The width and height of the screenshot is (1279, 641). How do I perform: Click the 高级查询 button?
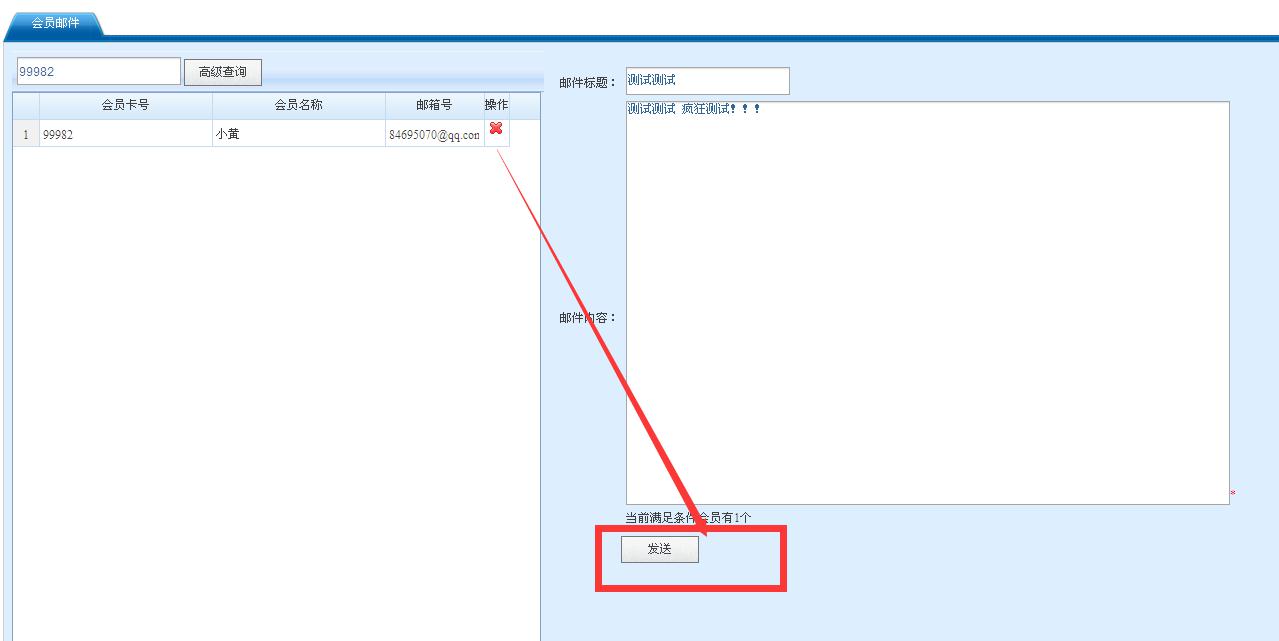pyautogui.click(x=222, y=72)
